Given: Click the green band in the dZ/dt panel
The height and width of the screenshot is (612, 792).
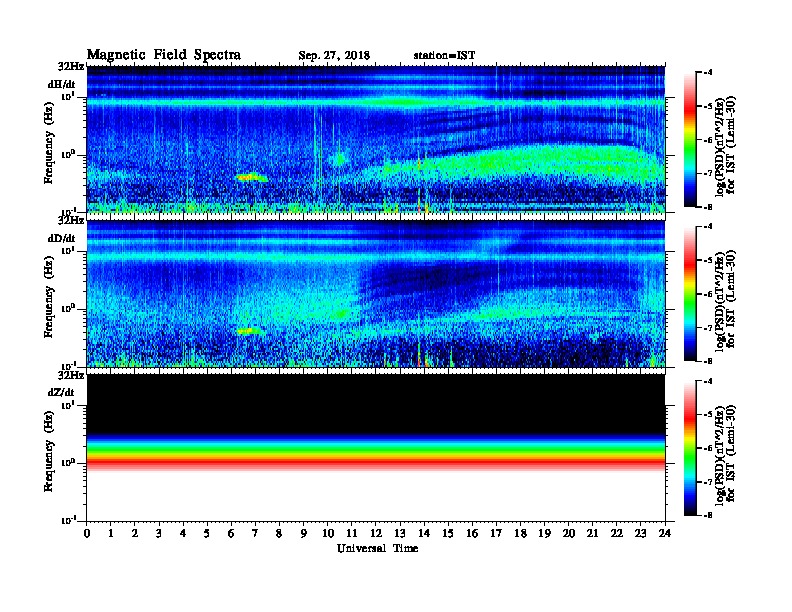Looking at the screenshot, I should tap(376, 448).
